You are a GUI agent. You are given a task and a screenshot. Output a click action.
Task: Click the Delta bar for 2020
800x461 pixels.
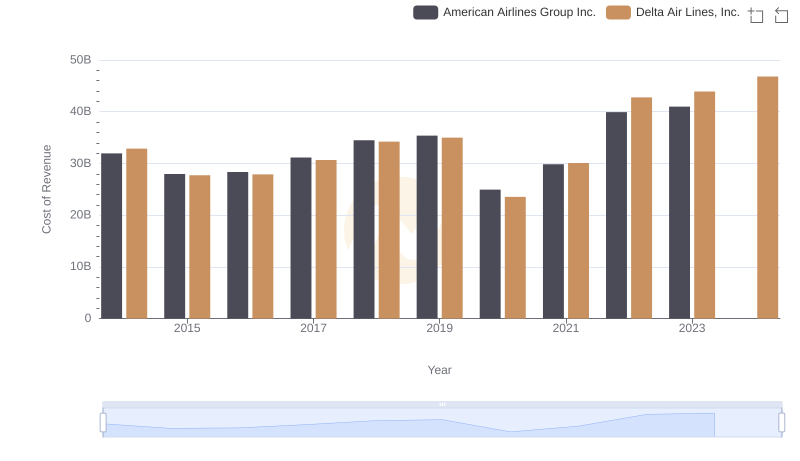pyautogui.click(x=515, y=258)
